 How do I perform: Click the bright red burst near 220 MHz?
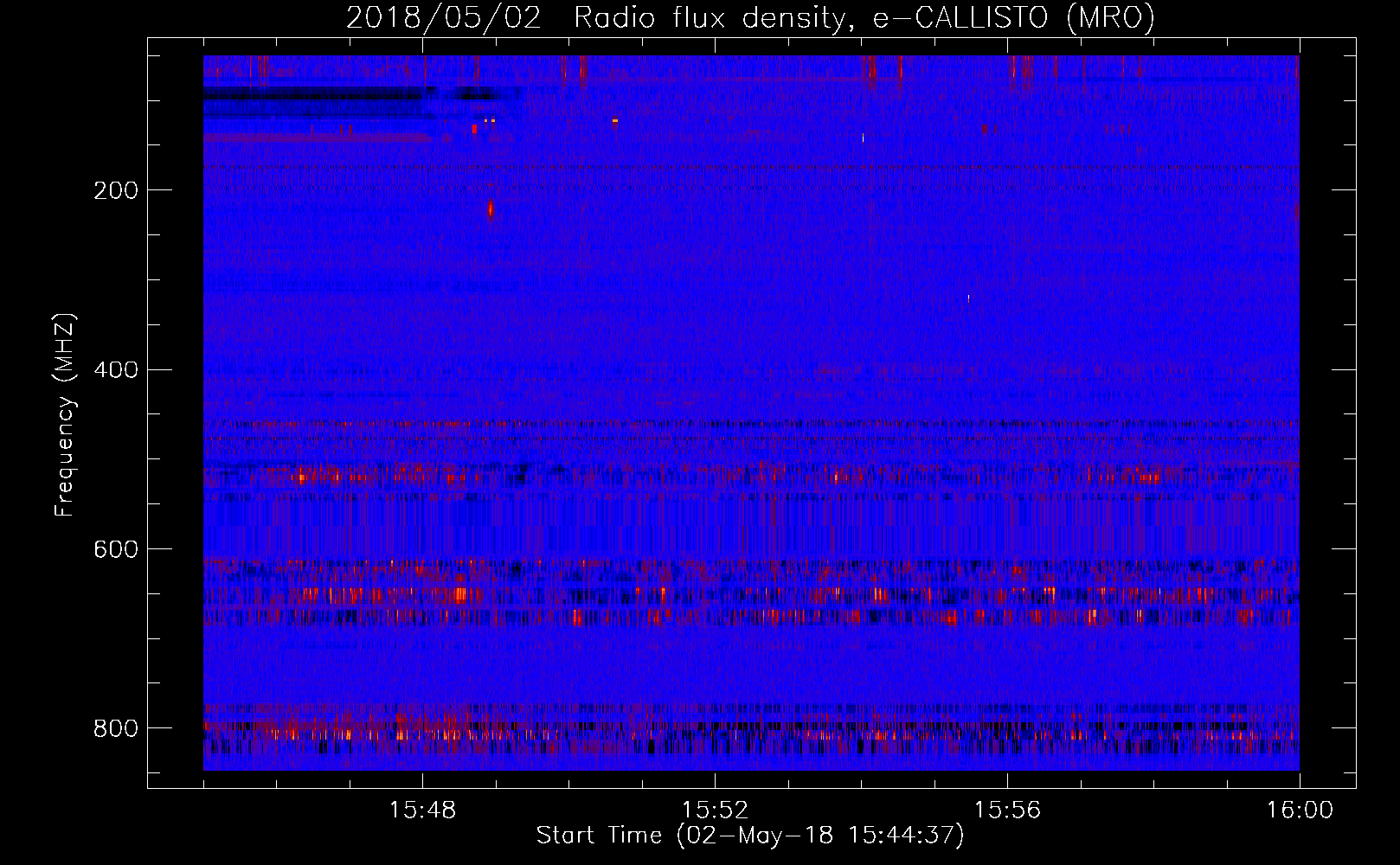click(491, 208)
